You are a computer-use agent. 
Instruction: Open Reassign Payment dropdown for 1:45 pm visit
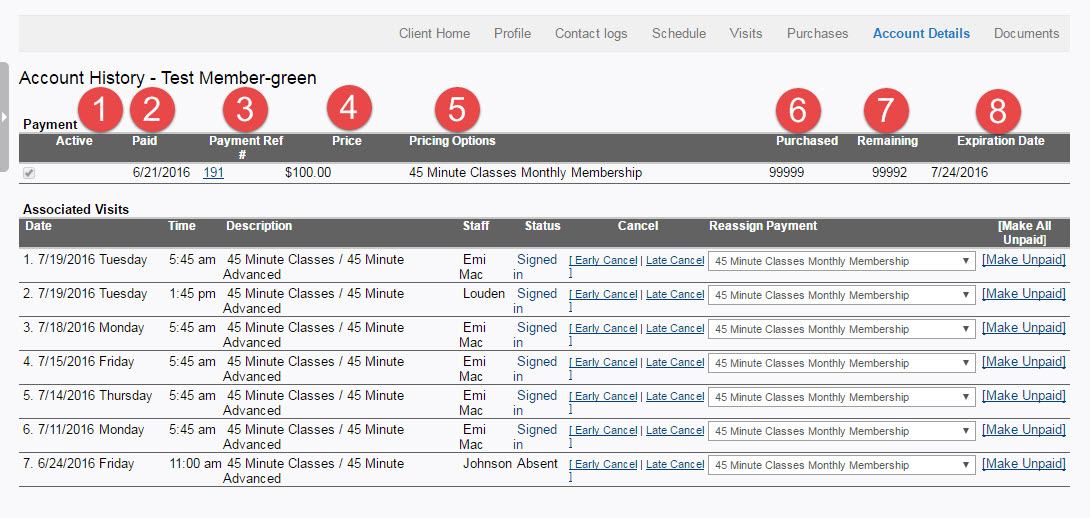click(841, 296)
